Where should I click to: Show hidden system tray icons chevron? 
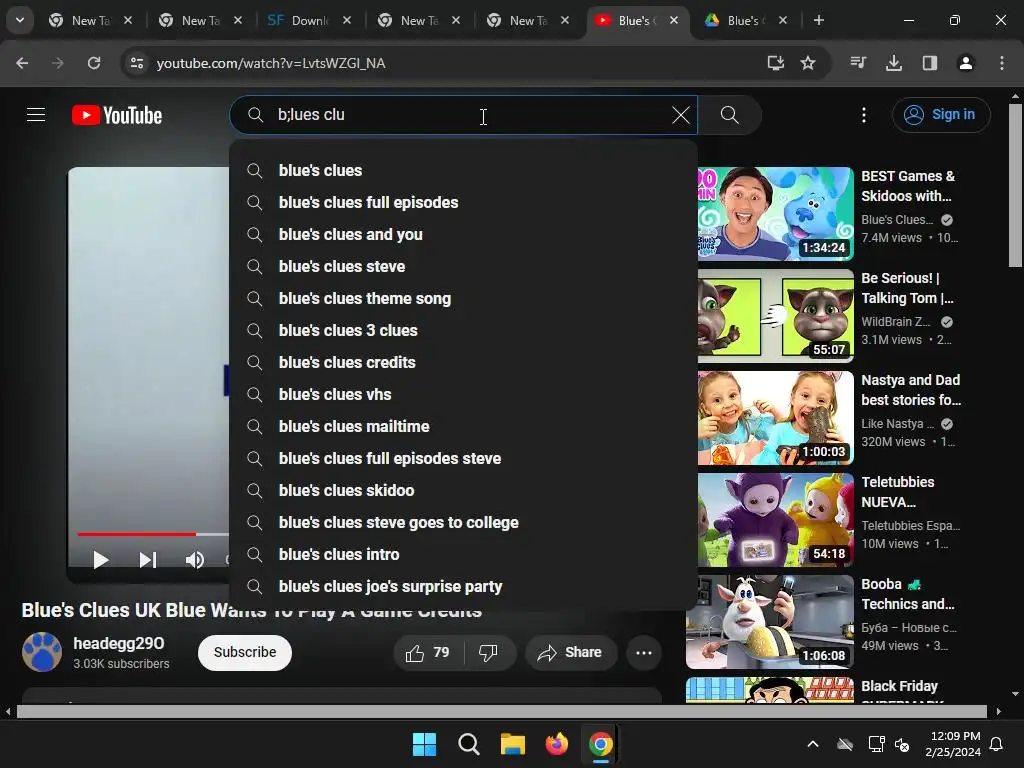pyautogui.click(x=813, y=744)
